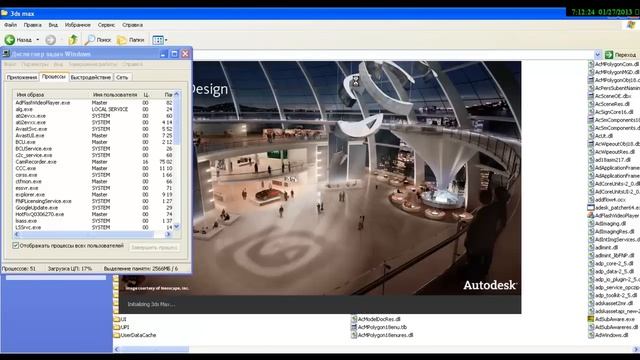Select the AdFlashVideoPlayer file icon in Explorer

591,216
